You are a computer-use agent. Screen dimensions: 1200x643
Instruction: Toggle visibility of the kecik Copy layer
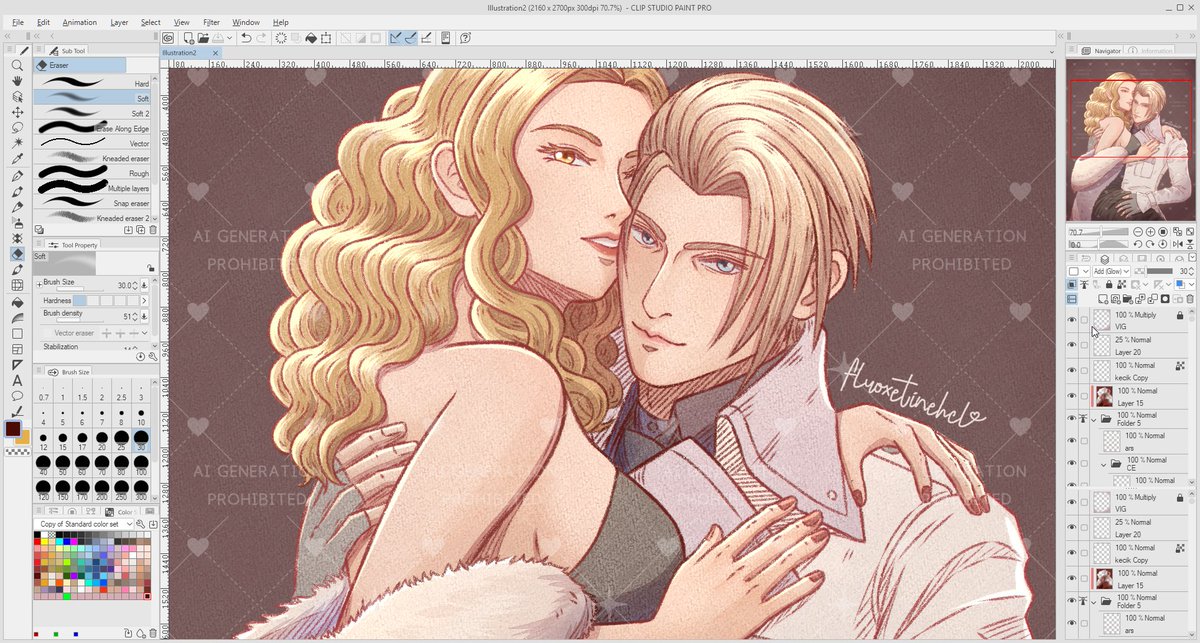(1070, 368)
